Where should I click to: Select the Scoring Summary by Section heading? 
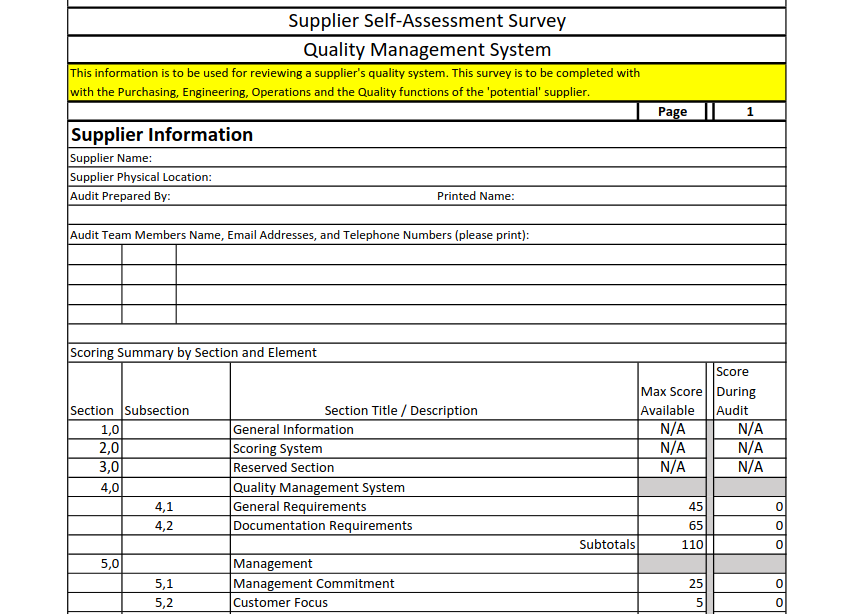(x=193, y=352)
